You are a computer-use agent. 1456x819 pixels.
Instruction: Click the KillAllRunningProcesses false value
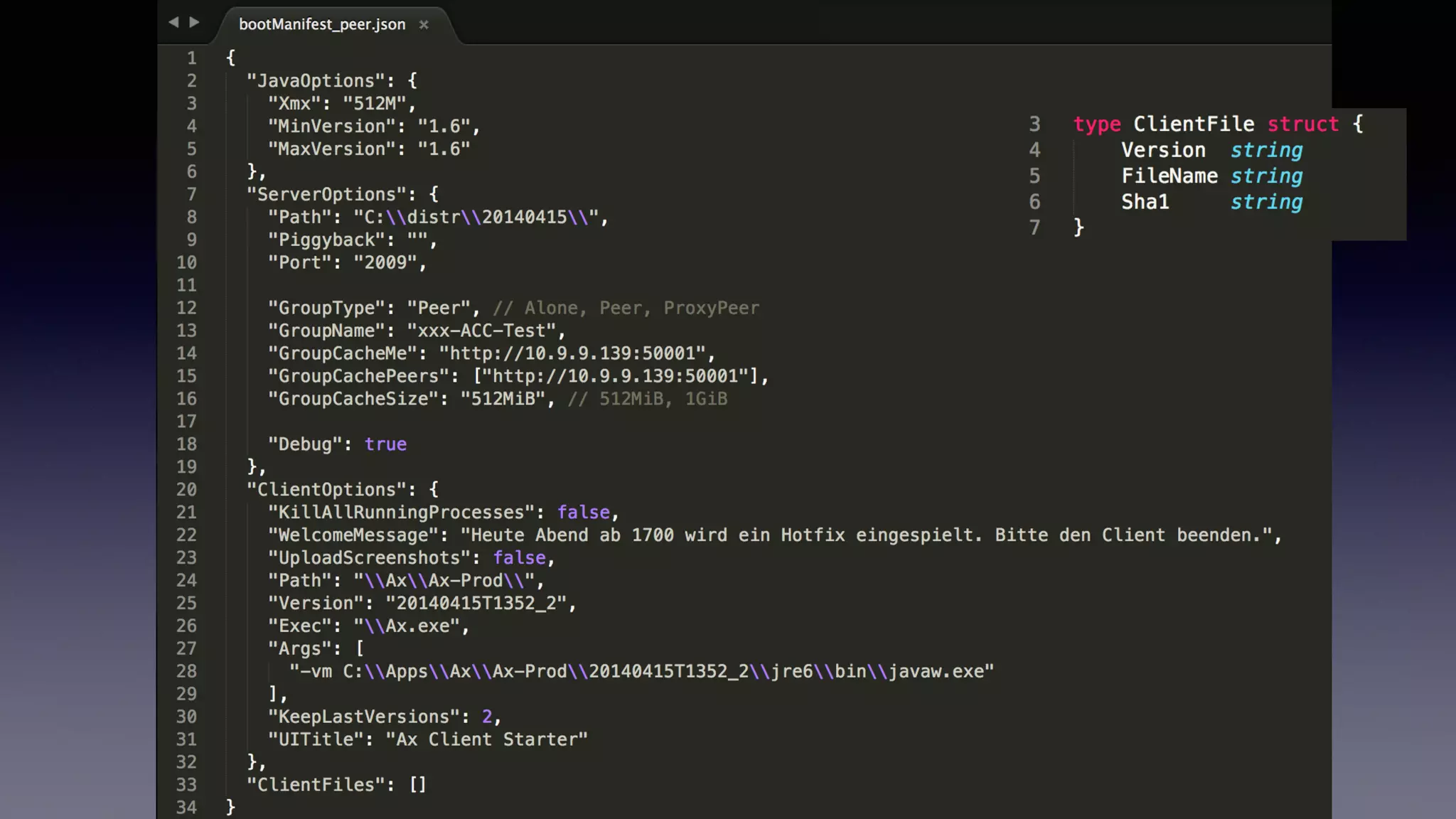click(x=583, y=513)
